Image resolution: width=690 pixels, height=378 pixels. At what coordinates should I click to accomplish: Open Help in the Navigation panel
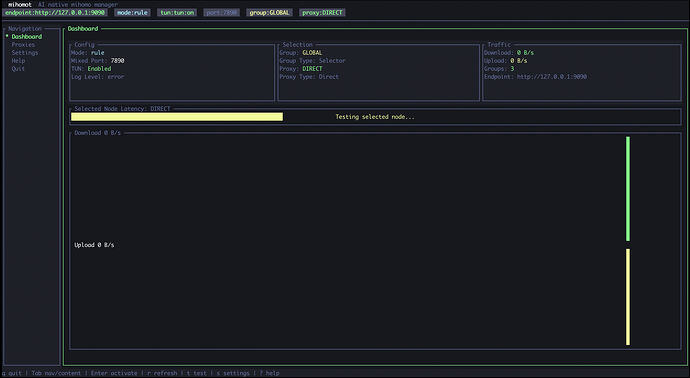(x=18, y=61)
